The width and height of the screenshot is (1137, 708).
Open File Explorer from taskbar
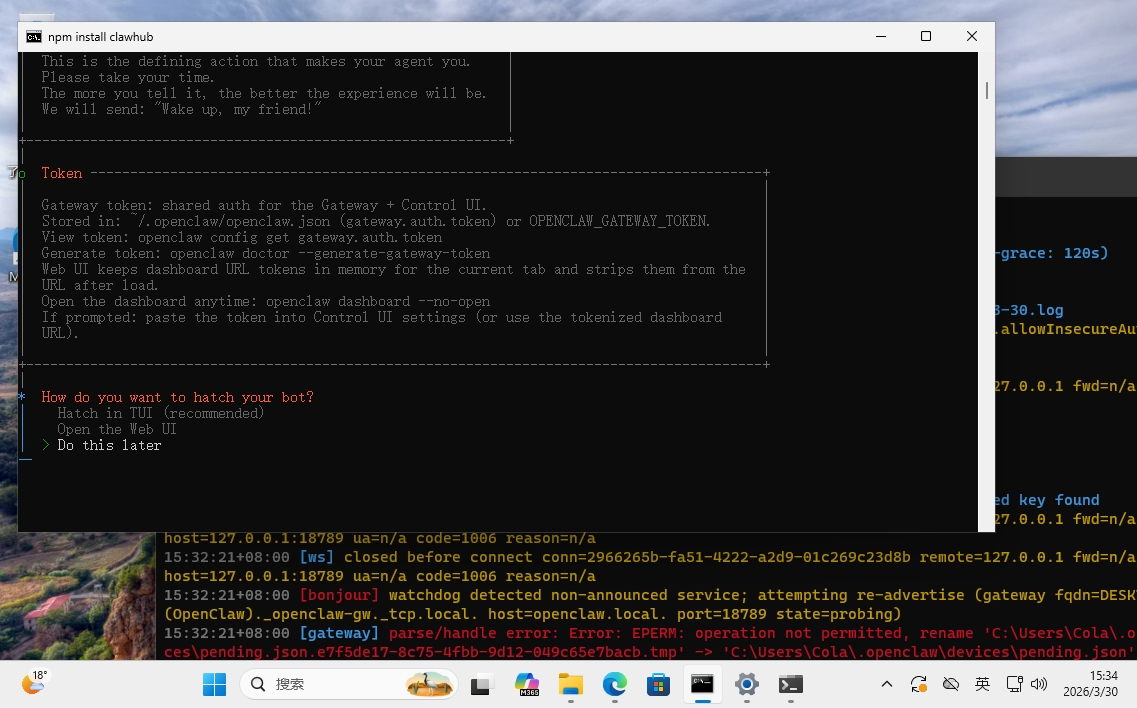[x=571, y=684]
